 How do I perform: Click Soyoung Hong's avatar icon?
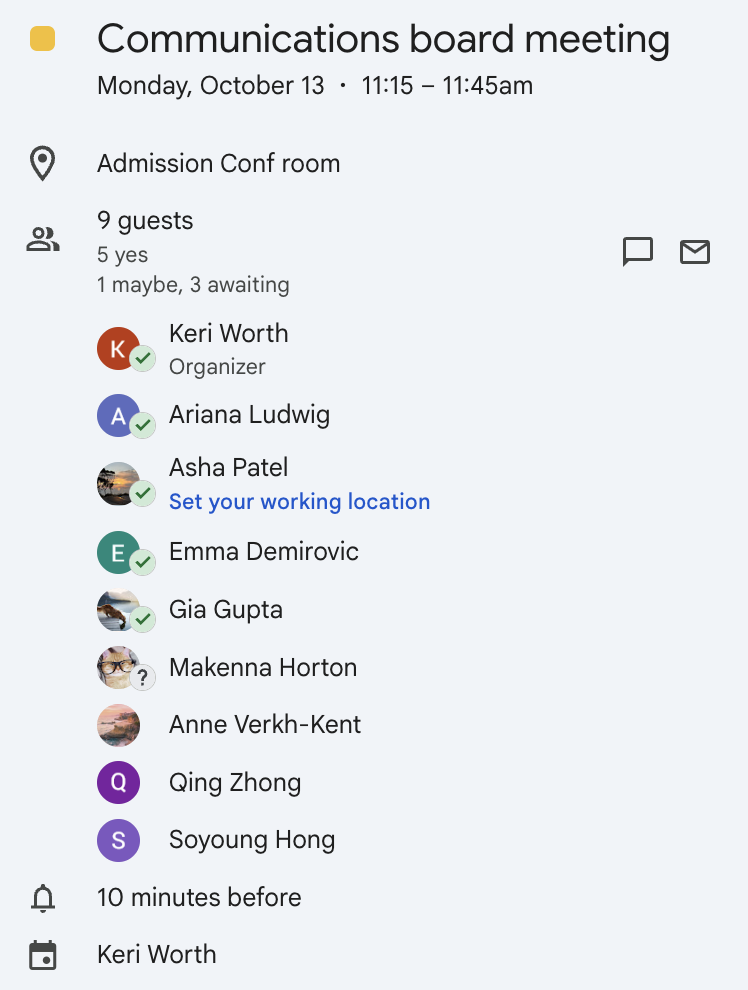[x=118, y=841]
